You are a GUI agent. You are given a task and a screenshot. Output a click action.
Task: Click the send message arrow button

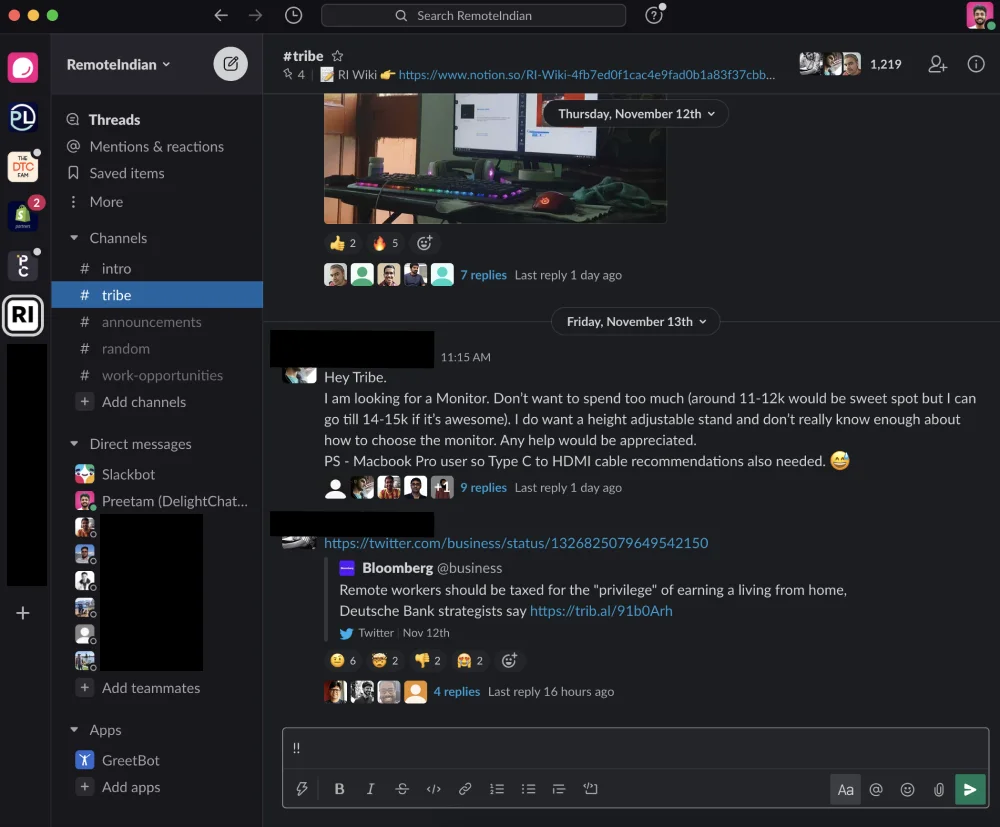coord(970,789)
